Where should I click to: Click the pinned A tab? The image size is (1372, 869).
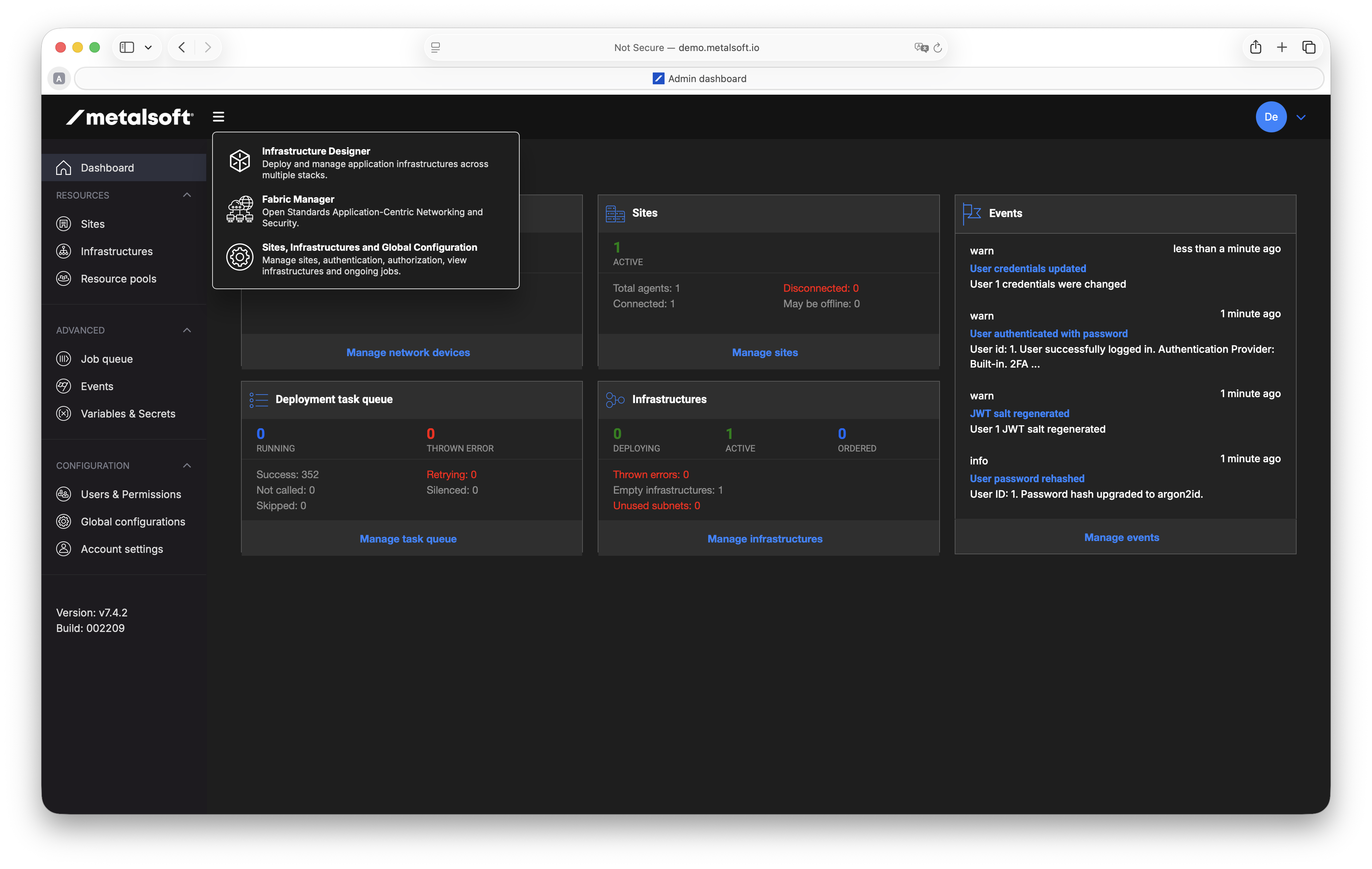coord(59,79)
